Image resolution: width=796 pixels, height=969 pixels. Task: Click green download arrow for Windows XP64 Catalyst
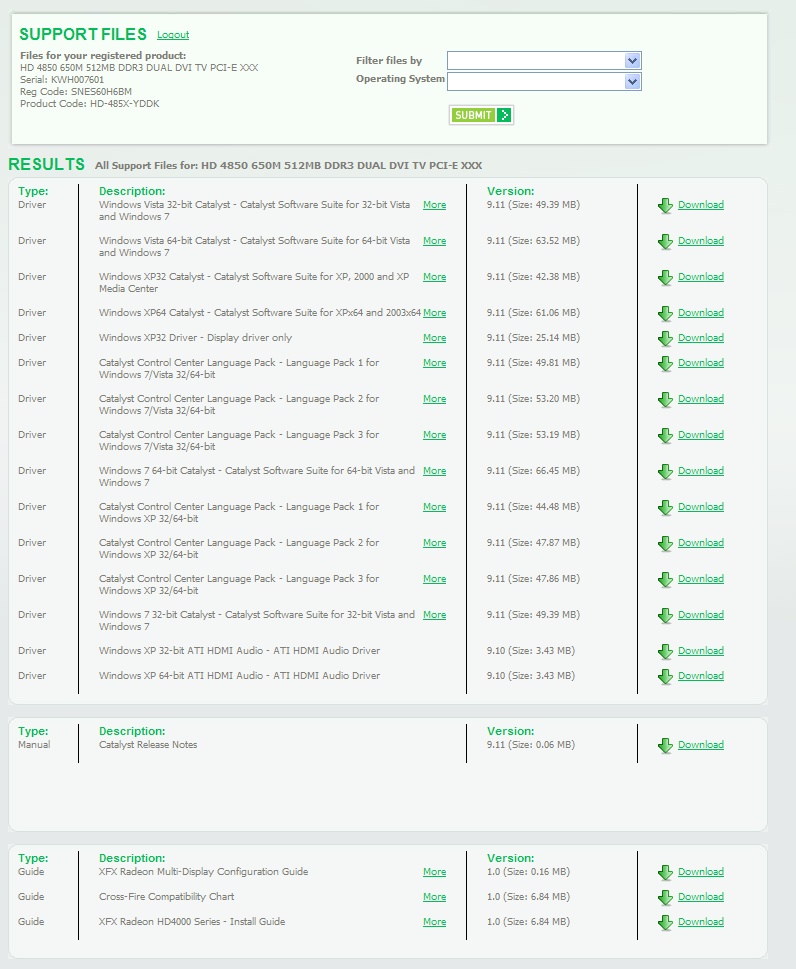point(666,313)
